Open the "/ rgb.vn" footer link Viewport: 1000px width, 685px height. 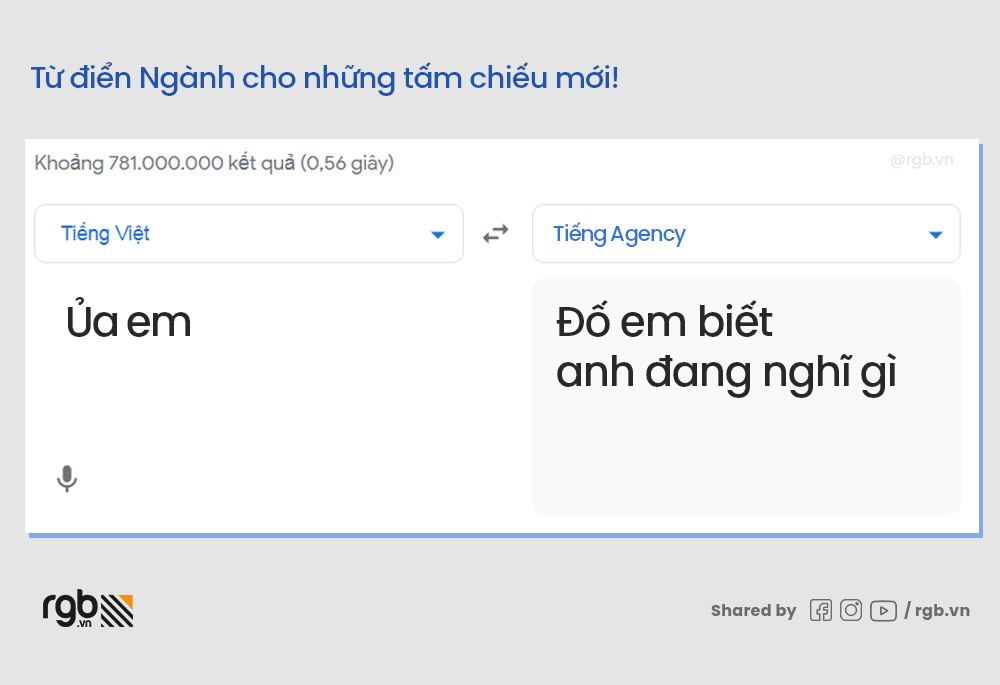tap(937, 610)
